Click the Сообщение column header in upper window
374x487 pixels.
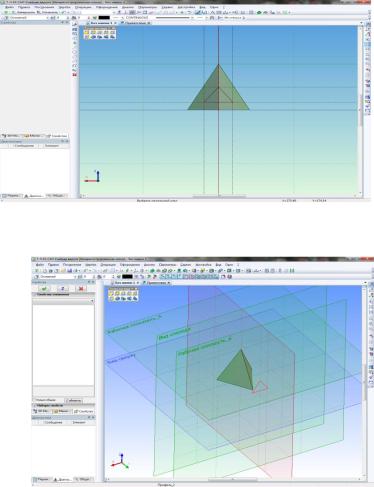[24, 146]
